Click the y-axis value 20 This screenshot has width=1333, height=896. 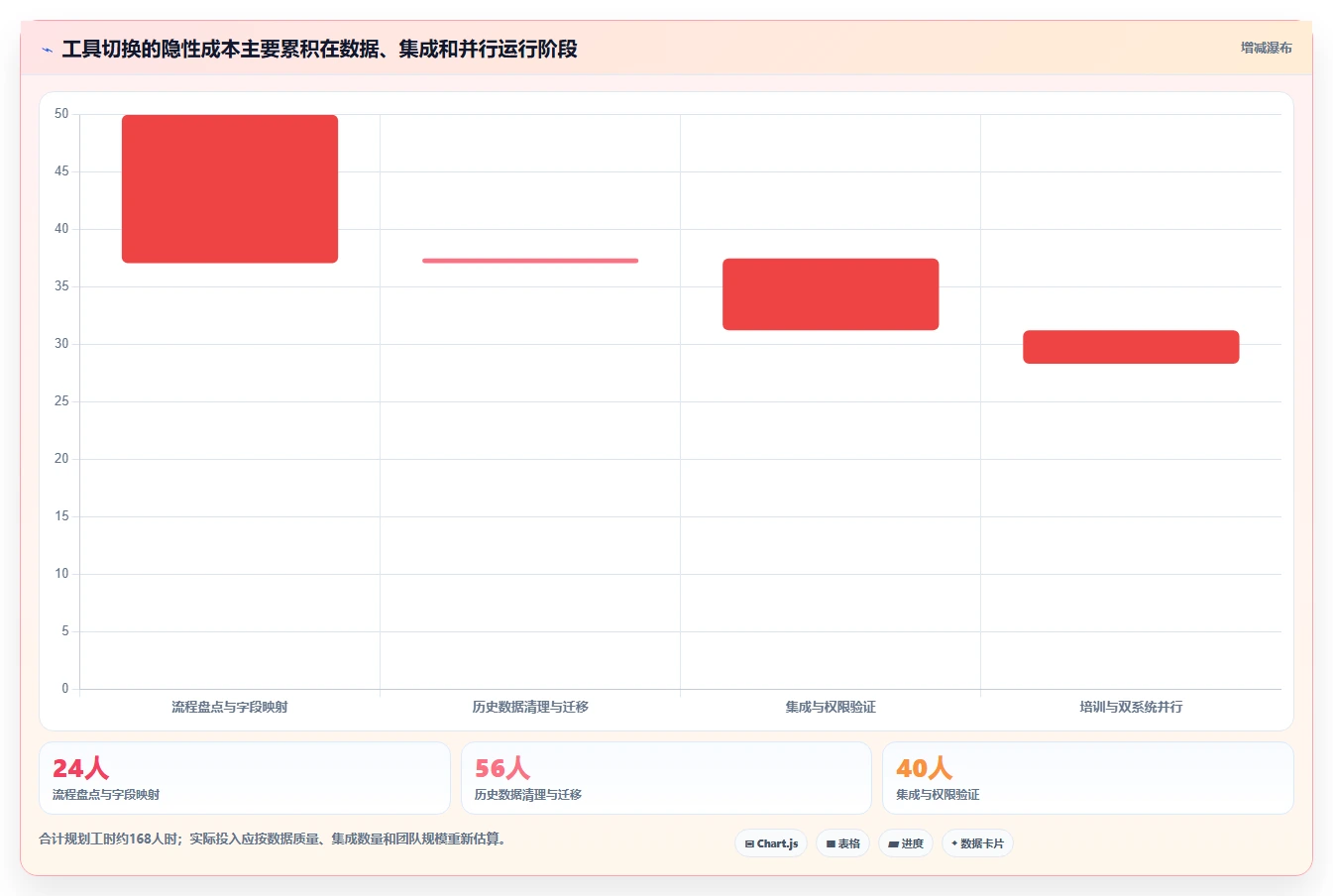click(x=61, y=459)
